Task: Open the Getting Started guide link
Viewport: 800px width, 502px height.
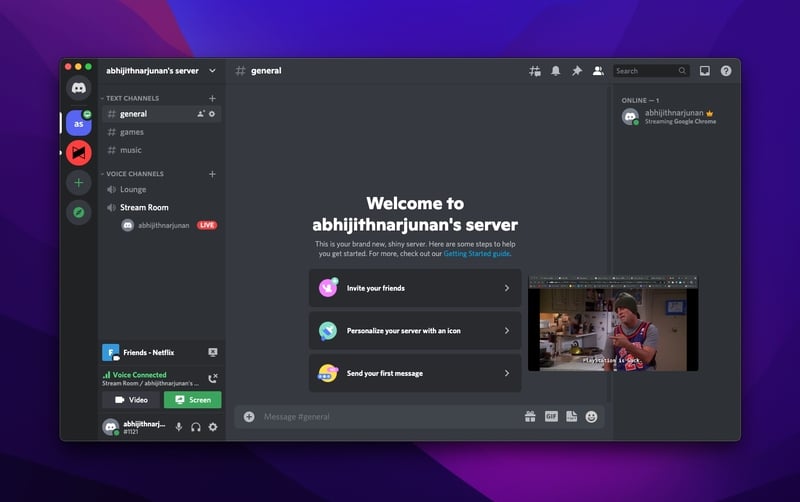Action: tap(477, 254)
